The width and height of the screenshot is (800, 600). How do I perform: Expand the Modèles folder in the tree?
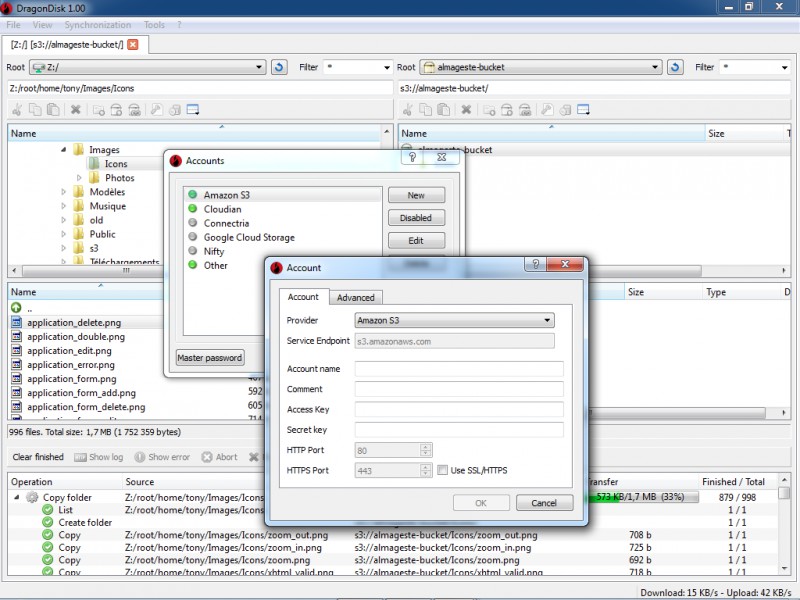pos(63,192)
